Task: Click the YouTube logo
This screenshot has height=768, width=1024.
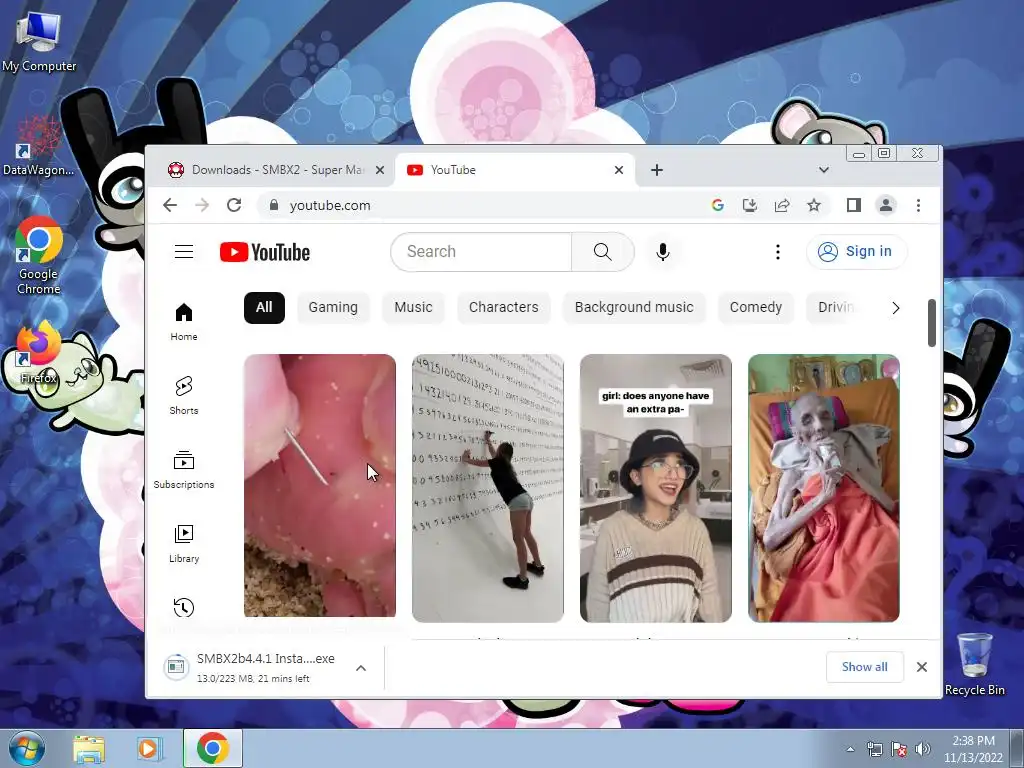Action: click(264, 252)
